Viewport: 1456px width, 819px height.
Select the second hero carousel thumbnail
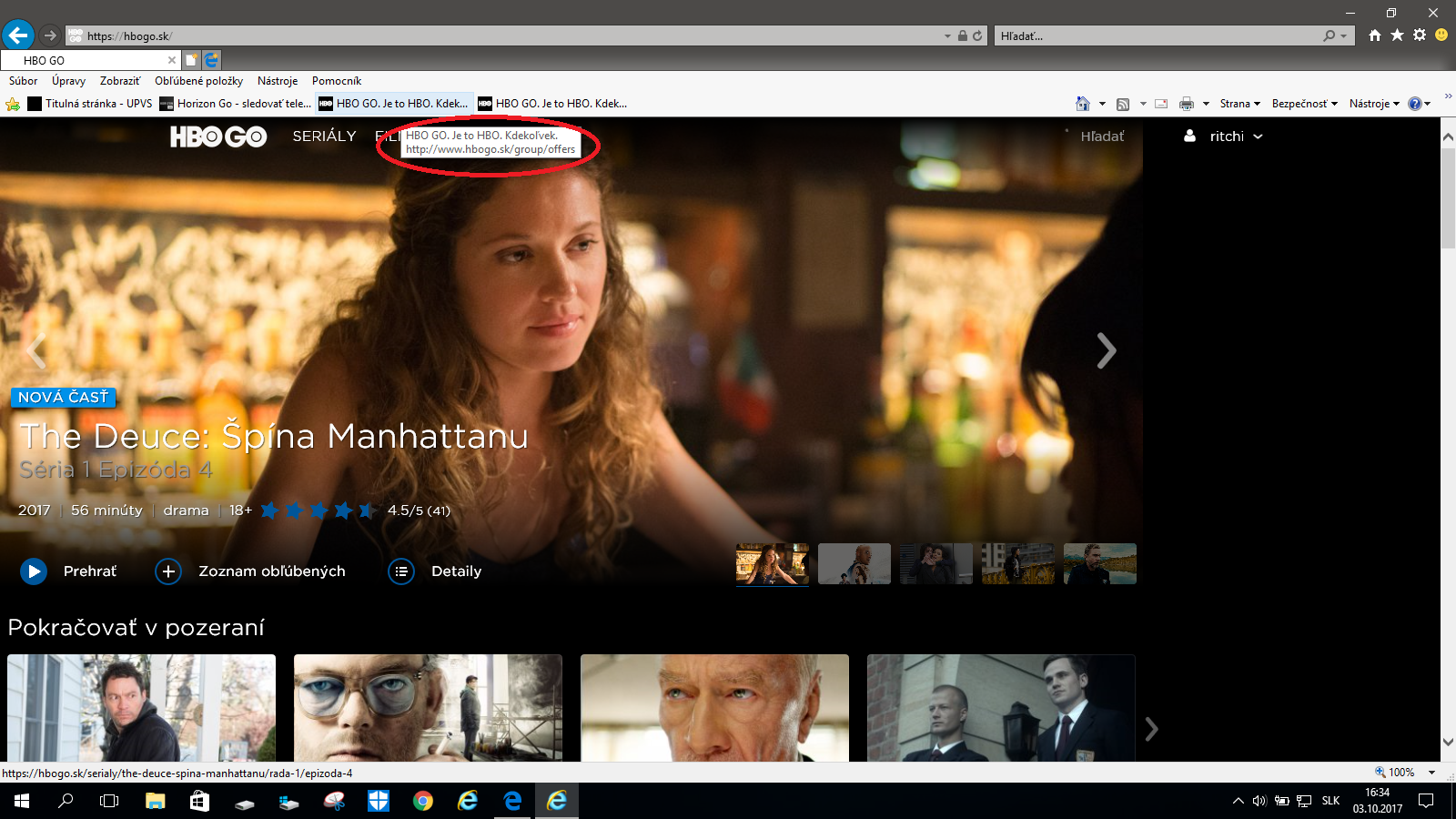point(854,564)
